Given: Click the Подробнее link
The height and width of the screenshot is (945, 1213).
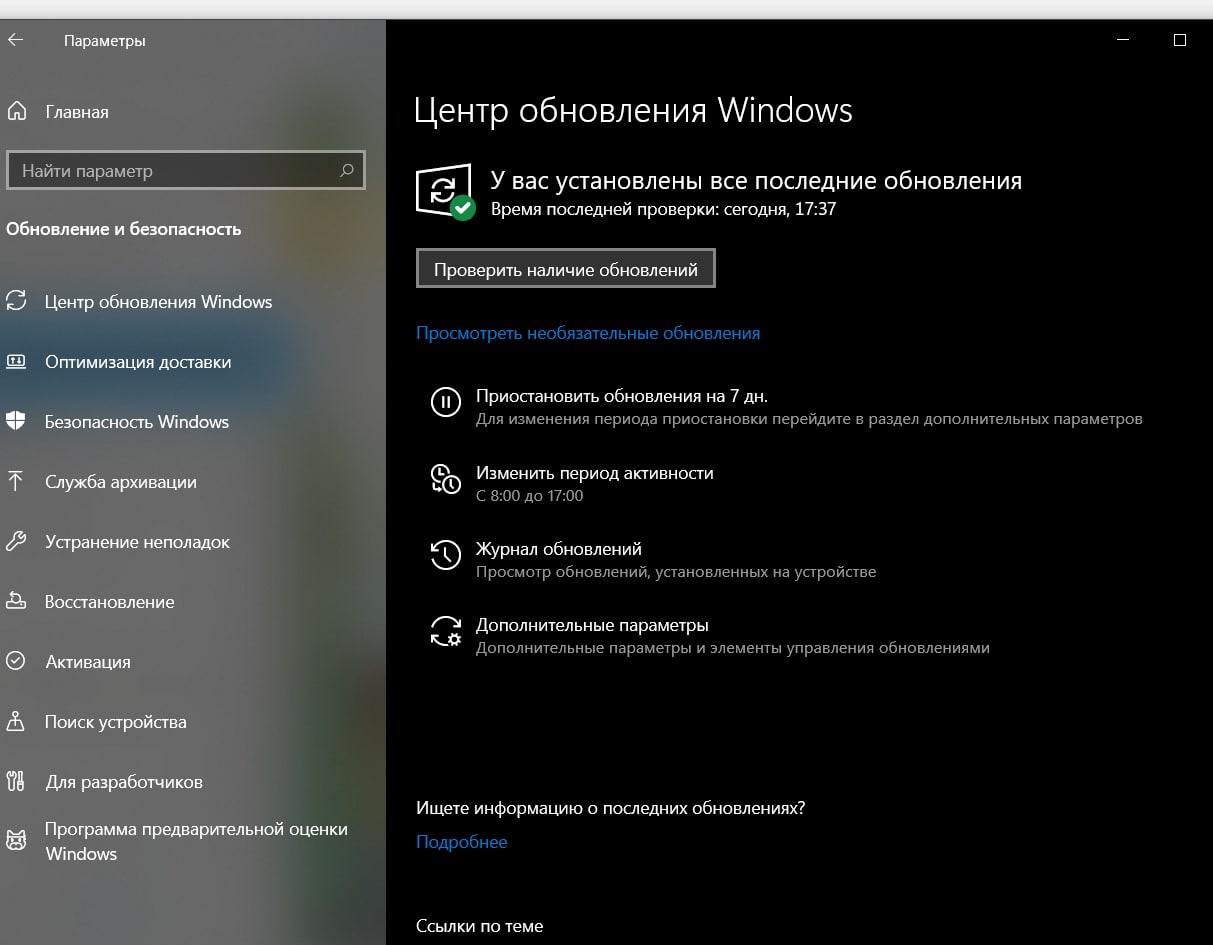Looking at the screenshot, I should (462, 841).
